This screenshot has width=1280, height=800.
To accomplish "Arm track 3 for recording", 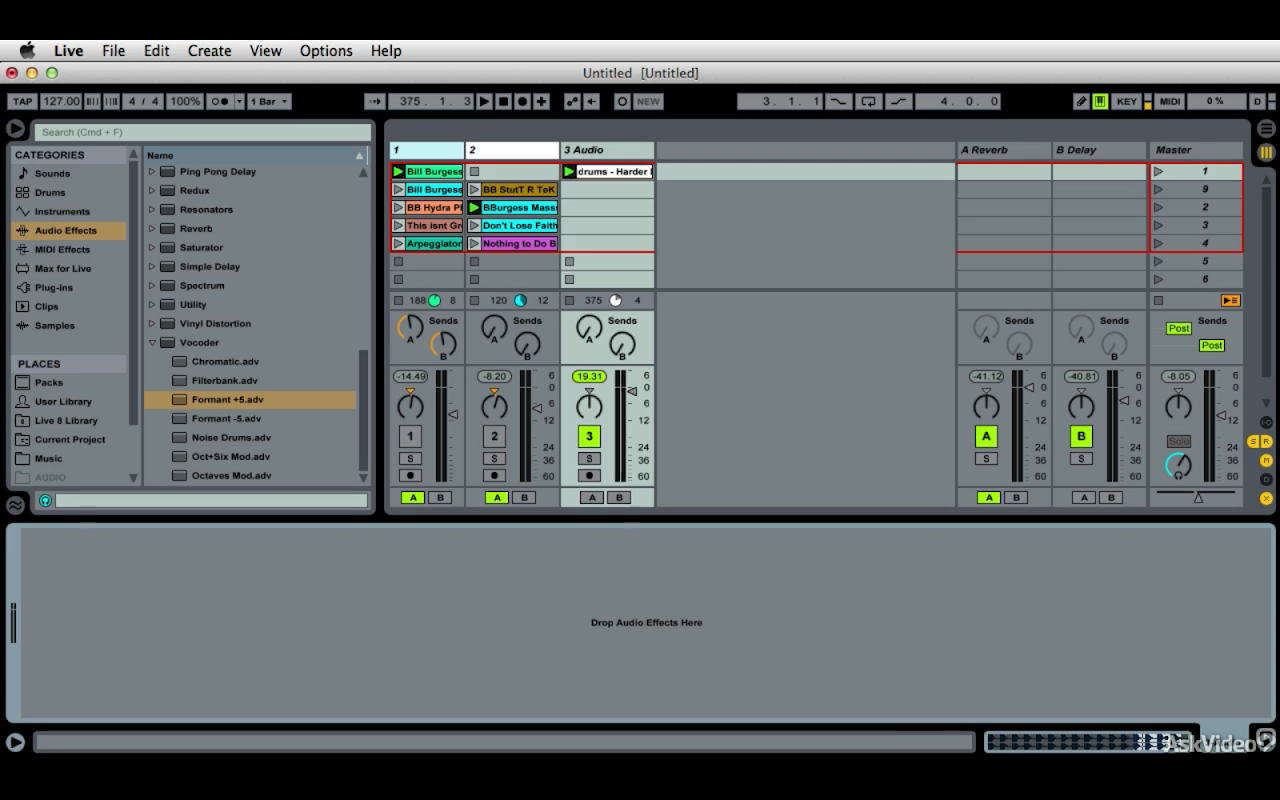I will point(589,476).
